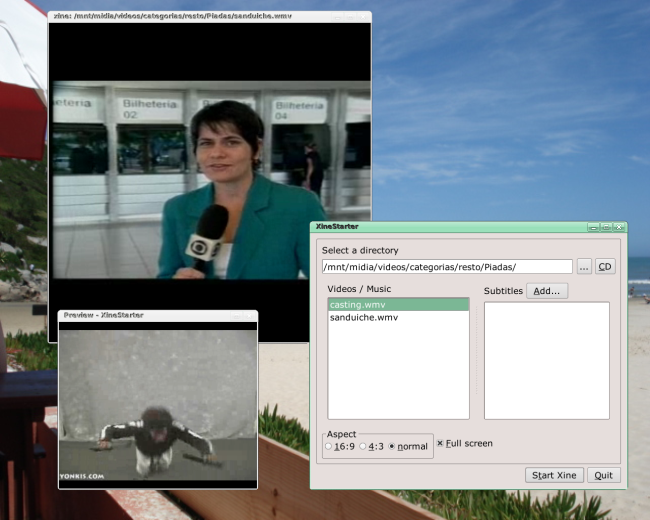Click the Start Xine button
The image size is (650, 520).
pyautogui.click(x=554, y=475)
